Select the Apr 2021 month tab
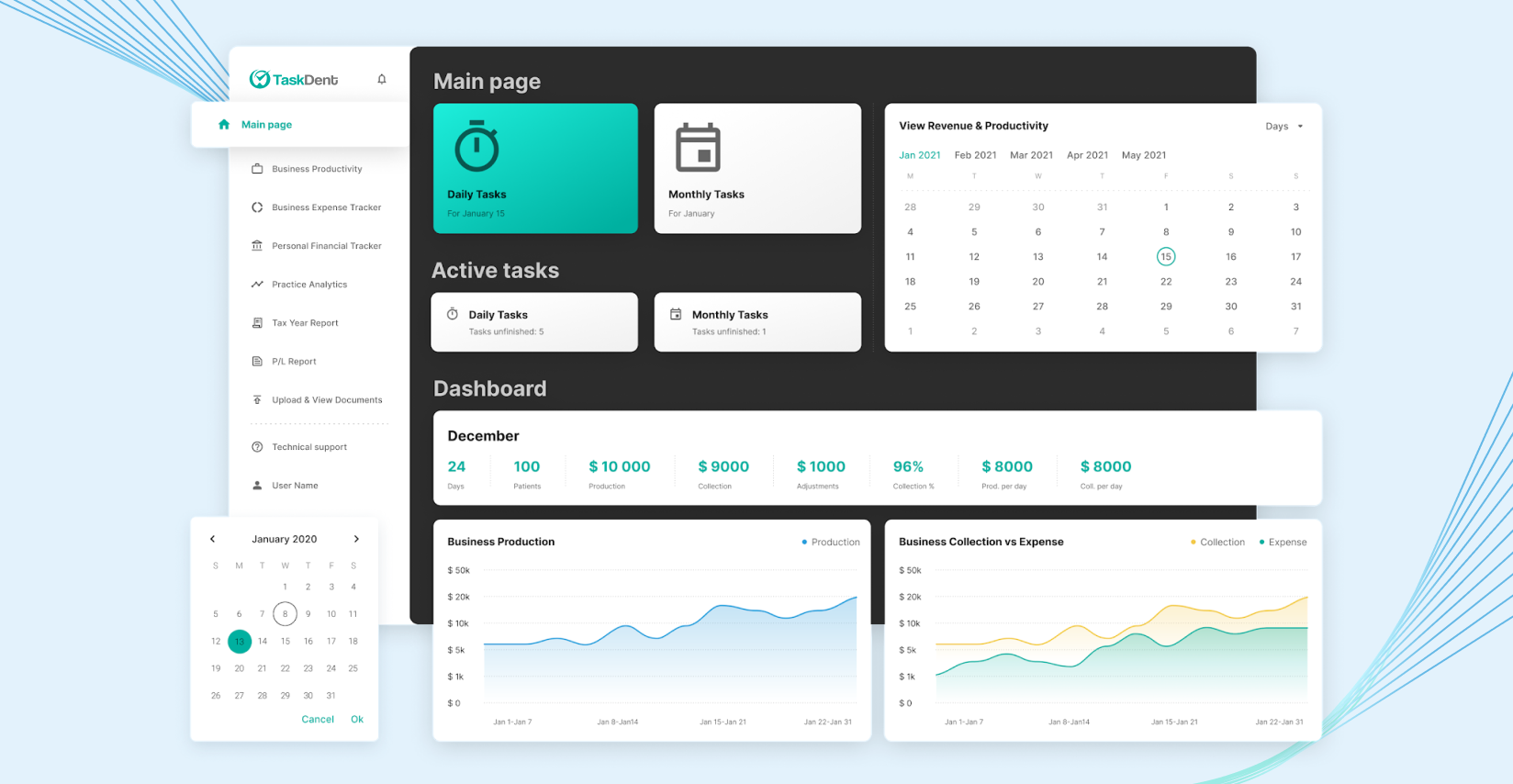This screenshot has width=1513, height=784. tap(1087, 155)
